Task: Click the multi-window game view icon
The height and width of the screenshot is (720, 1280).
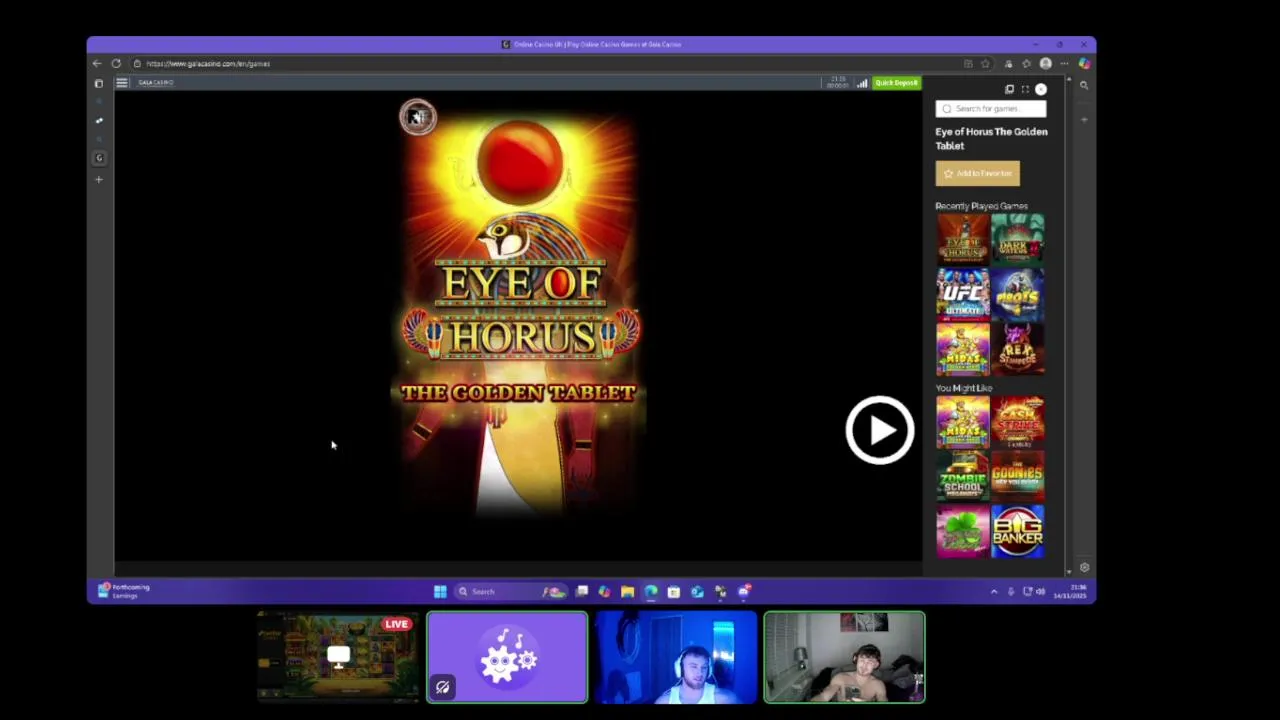Action: point(1009,89)
